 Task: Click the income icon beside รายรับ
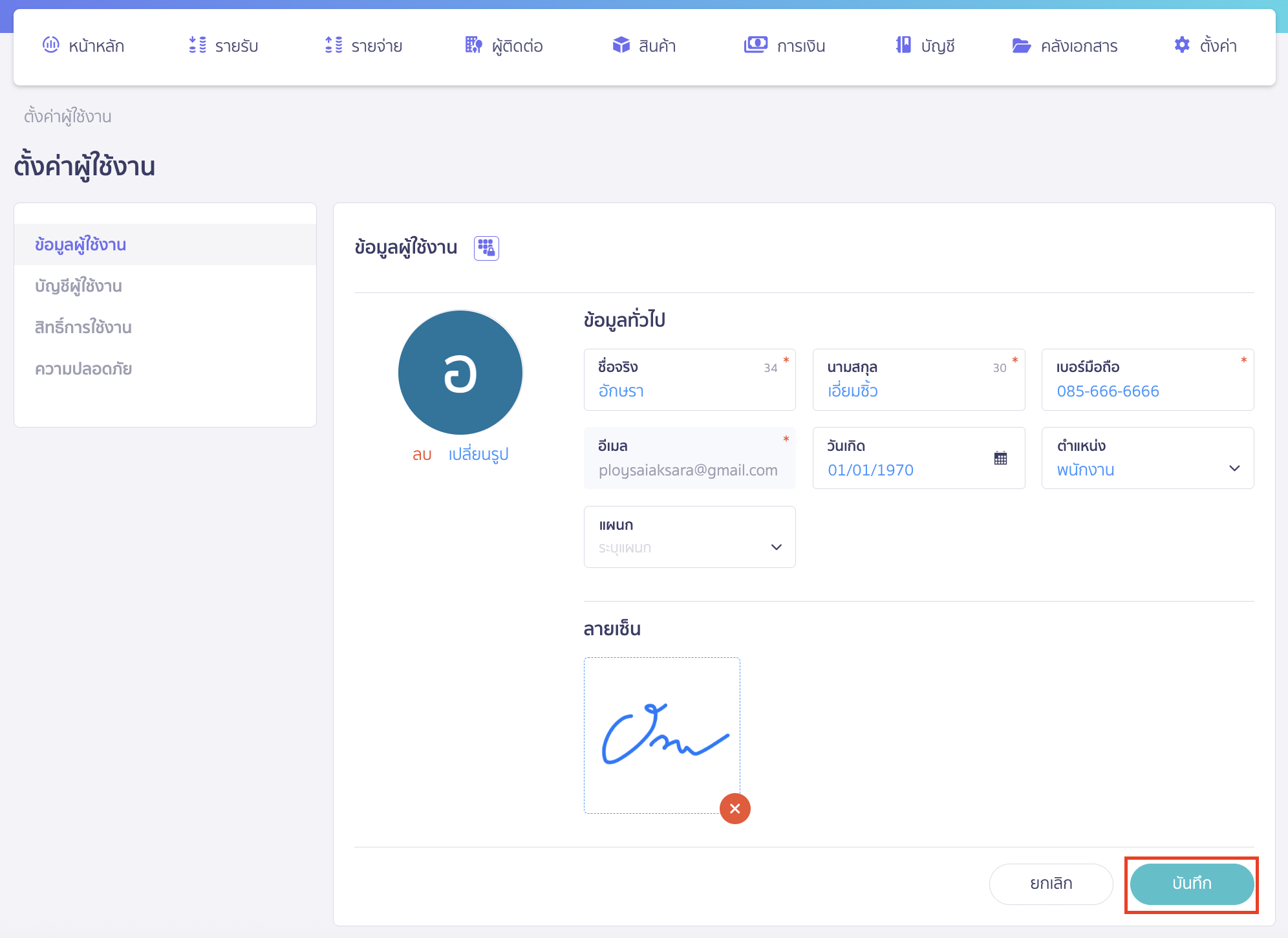click(x=197, y=45)
